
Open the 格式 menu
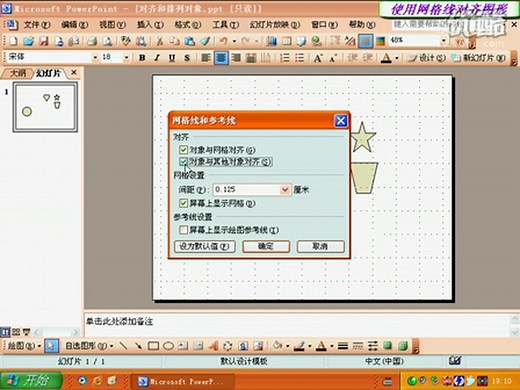point(188,25)
